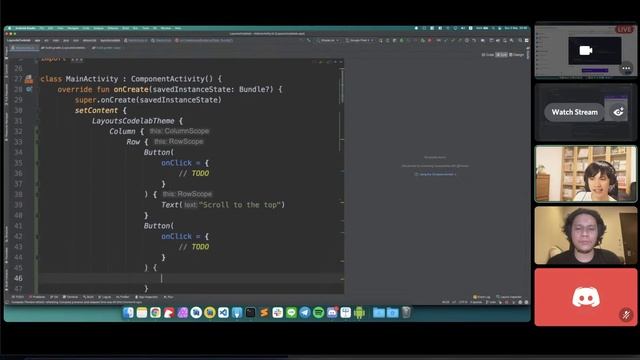Launch Google Chrome from the dock

pyautogui.click(x=155, y=313)
